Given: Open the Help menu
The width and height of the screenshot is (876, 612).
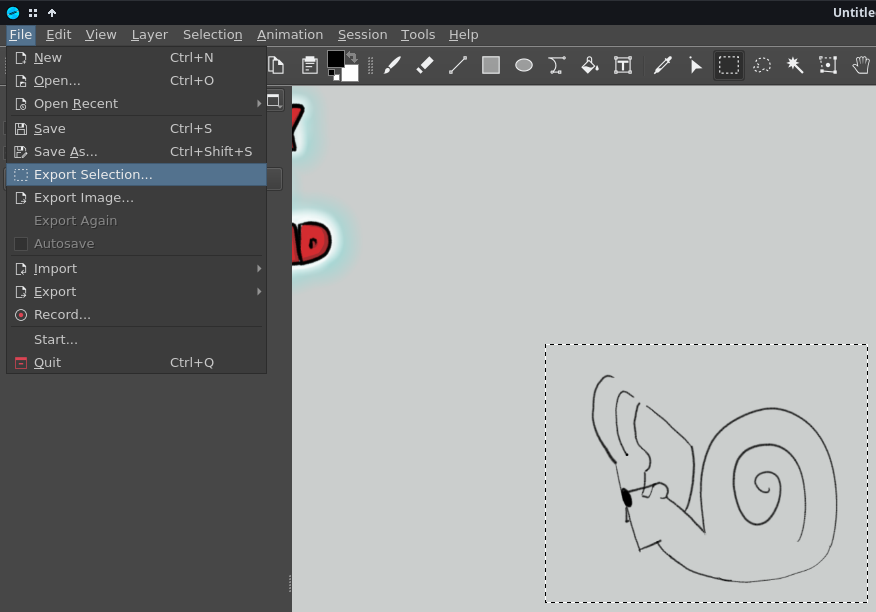Looking at the screenshot, I should click(x=464, y=35).
